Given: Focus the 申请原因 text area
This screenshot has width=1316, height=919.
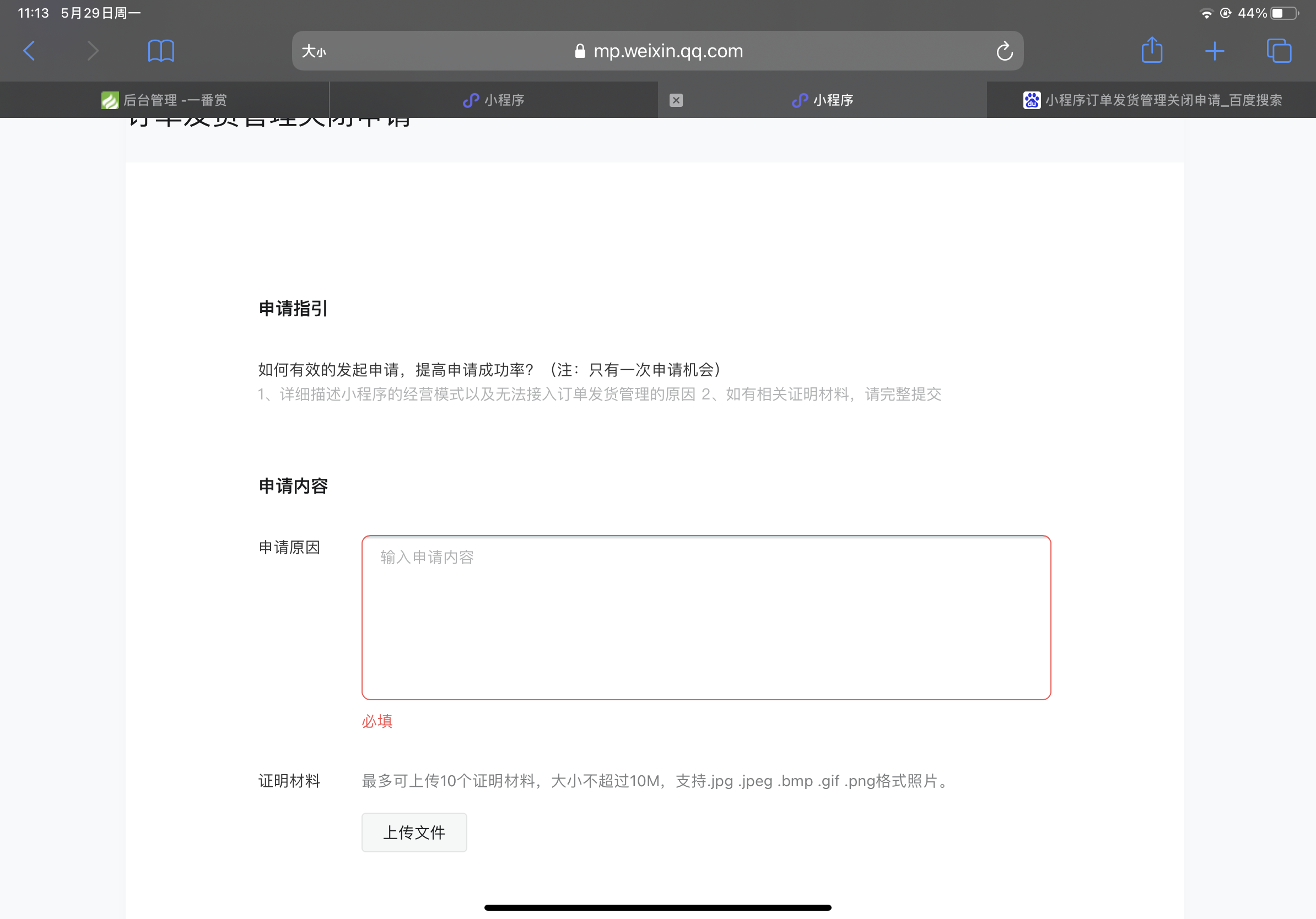Looking at the screenshot, I should (x=705, y=617).
